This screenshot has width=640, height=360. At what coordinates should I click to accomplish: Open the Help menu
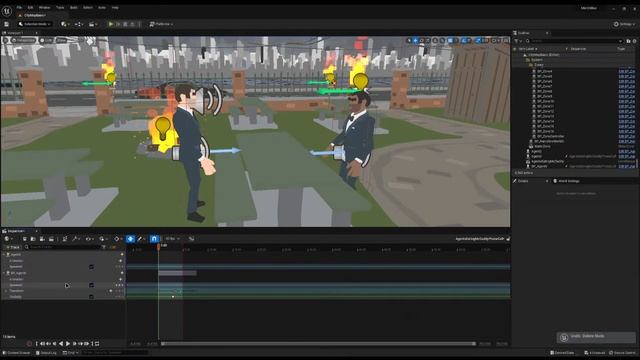click(x=115, y=7)
